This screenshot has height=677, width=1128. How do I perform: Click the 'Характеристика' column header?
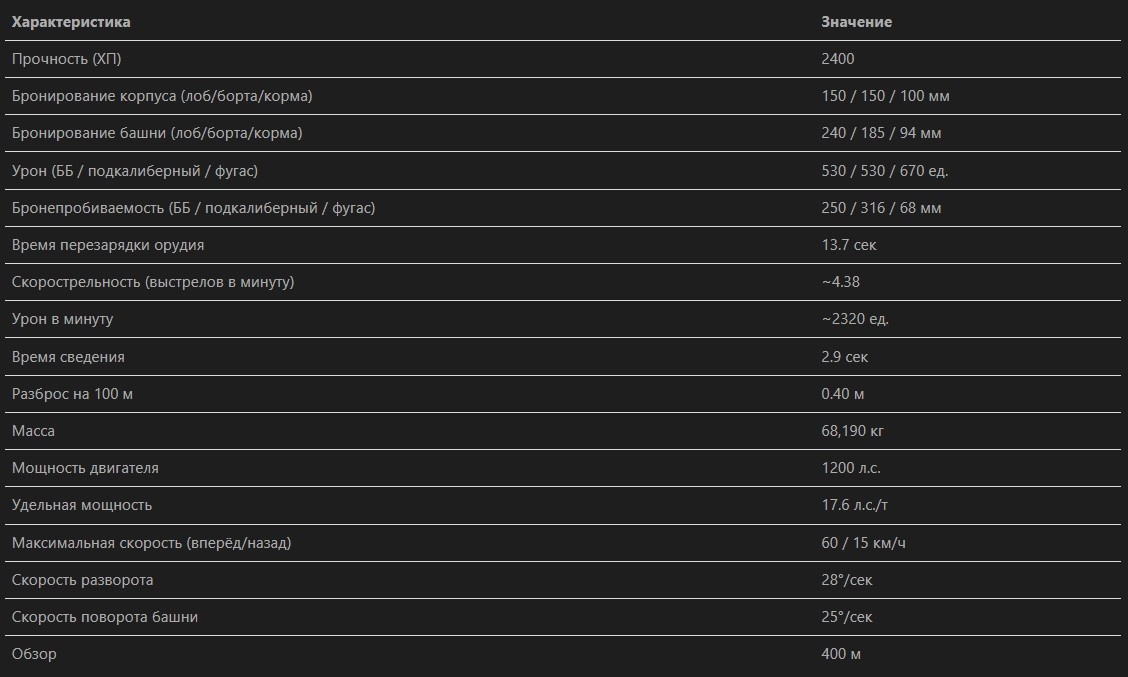tap(71, 22)
